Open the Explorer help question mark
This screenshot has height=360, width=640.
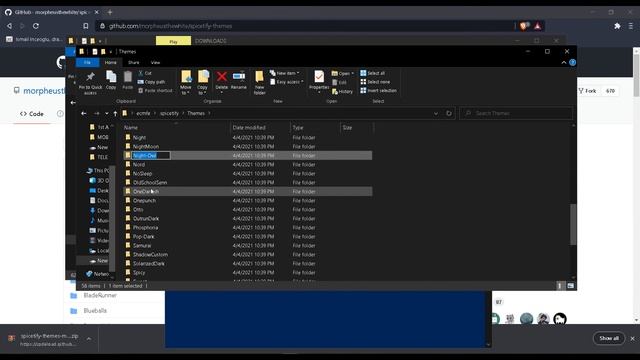tap(573, 62)
